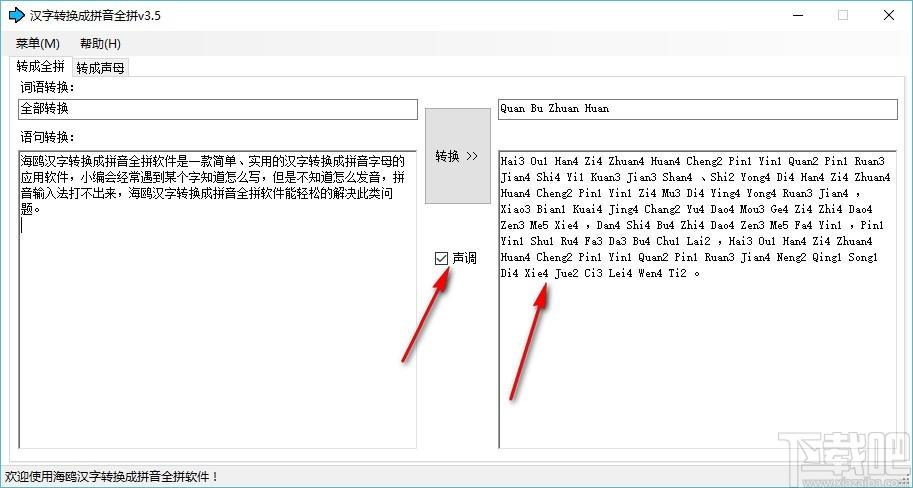
Task: Click the 词语转换: label
Action: point(48,87)
